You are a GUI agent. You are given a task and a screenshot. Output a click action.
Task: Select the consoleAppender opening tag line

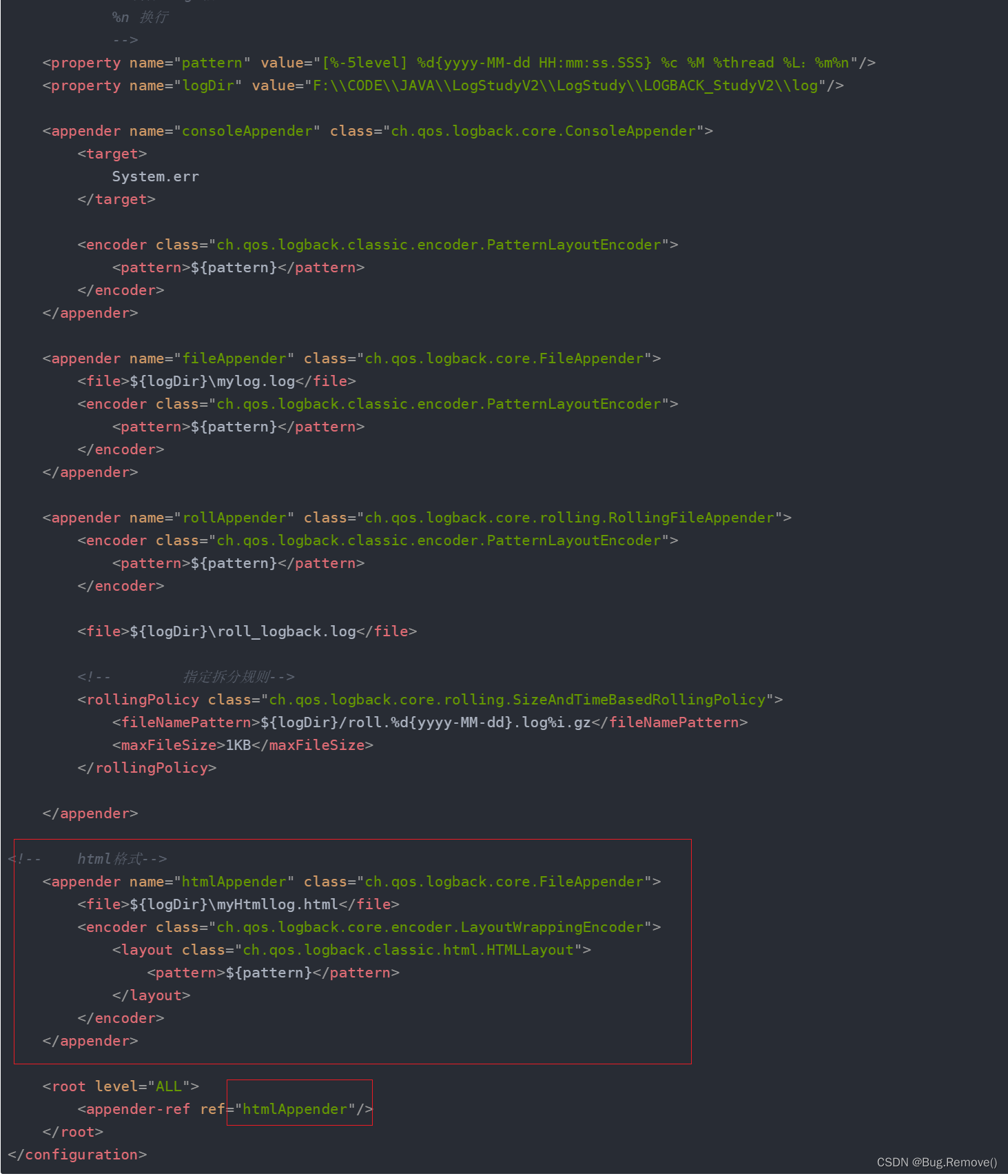tap(378, 131)
